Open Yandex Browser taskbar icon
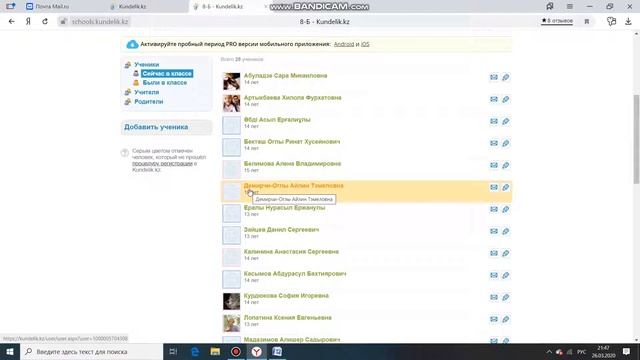This screenshot has width=640, height=360. (x=256, y=351)
